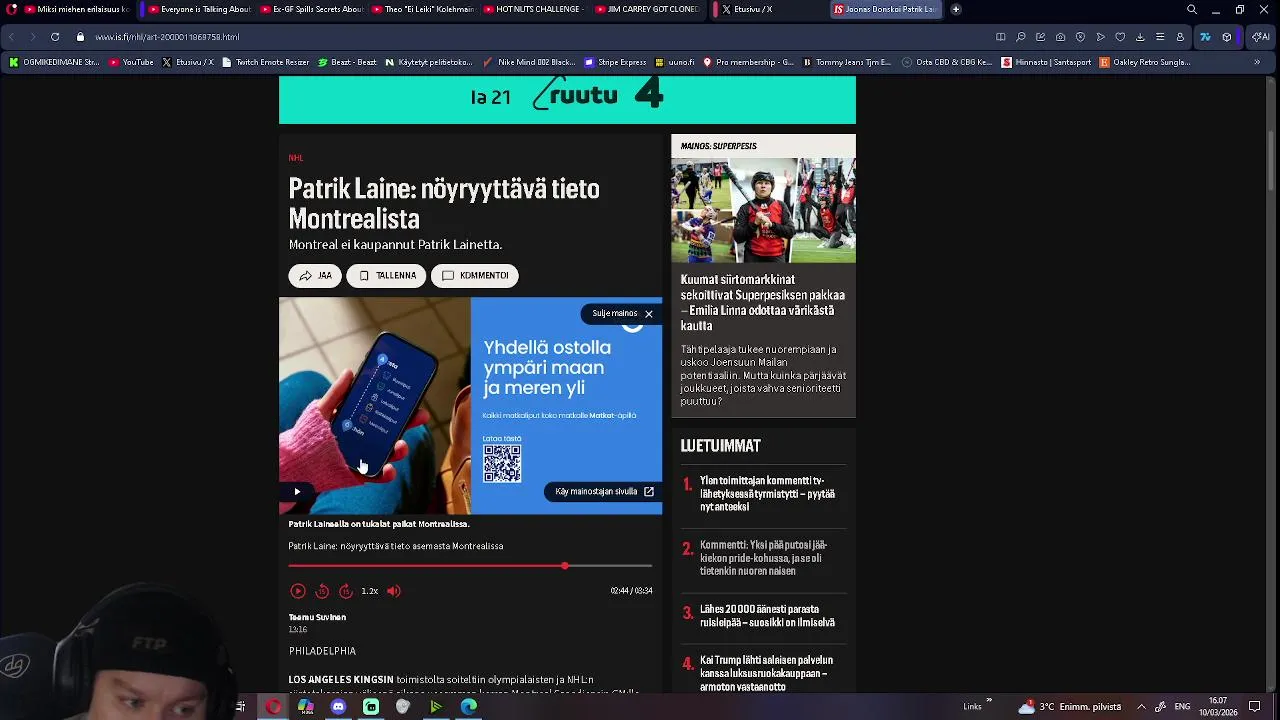
Task: Click the audio progress slider handle
Action: click(x=565, y=566)
